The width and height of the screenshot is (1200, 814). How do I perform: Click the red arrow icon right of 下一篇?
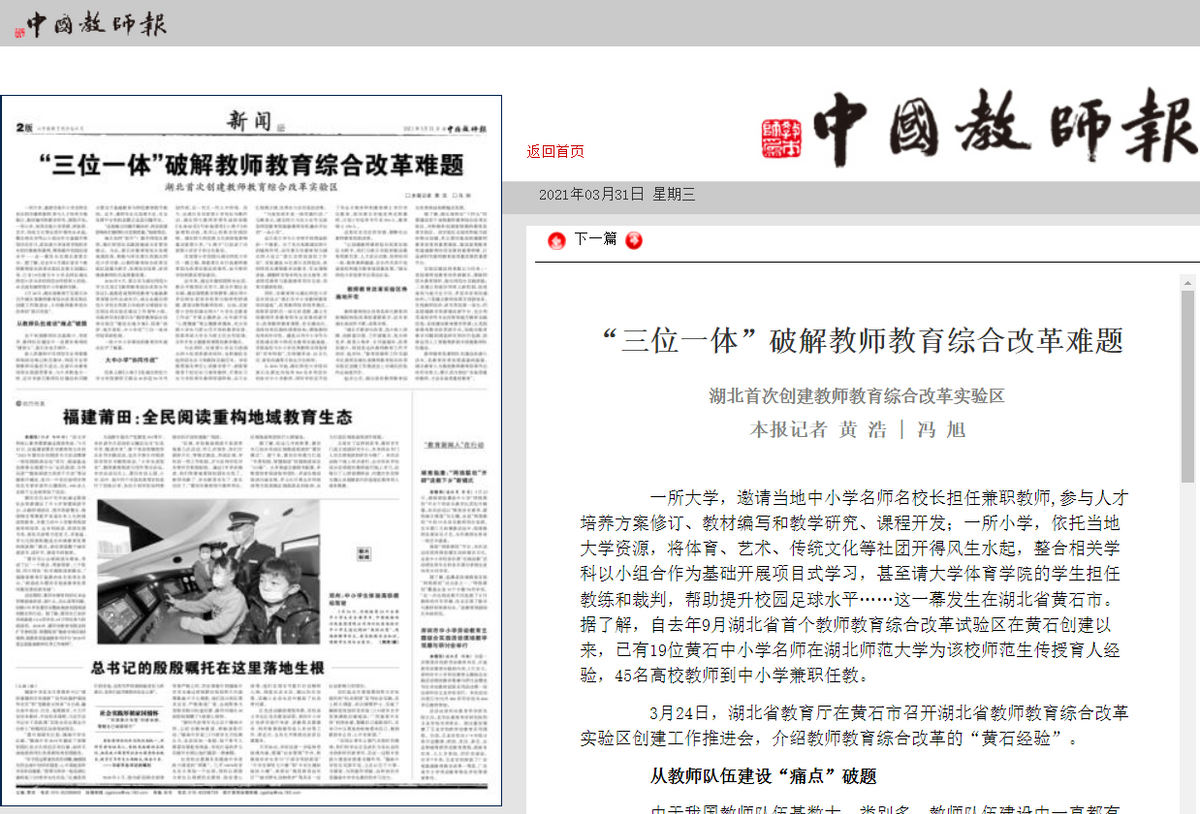coord(634,240)
